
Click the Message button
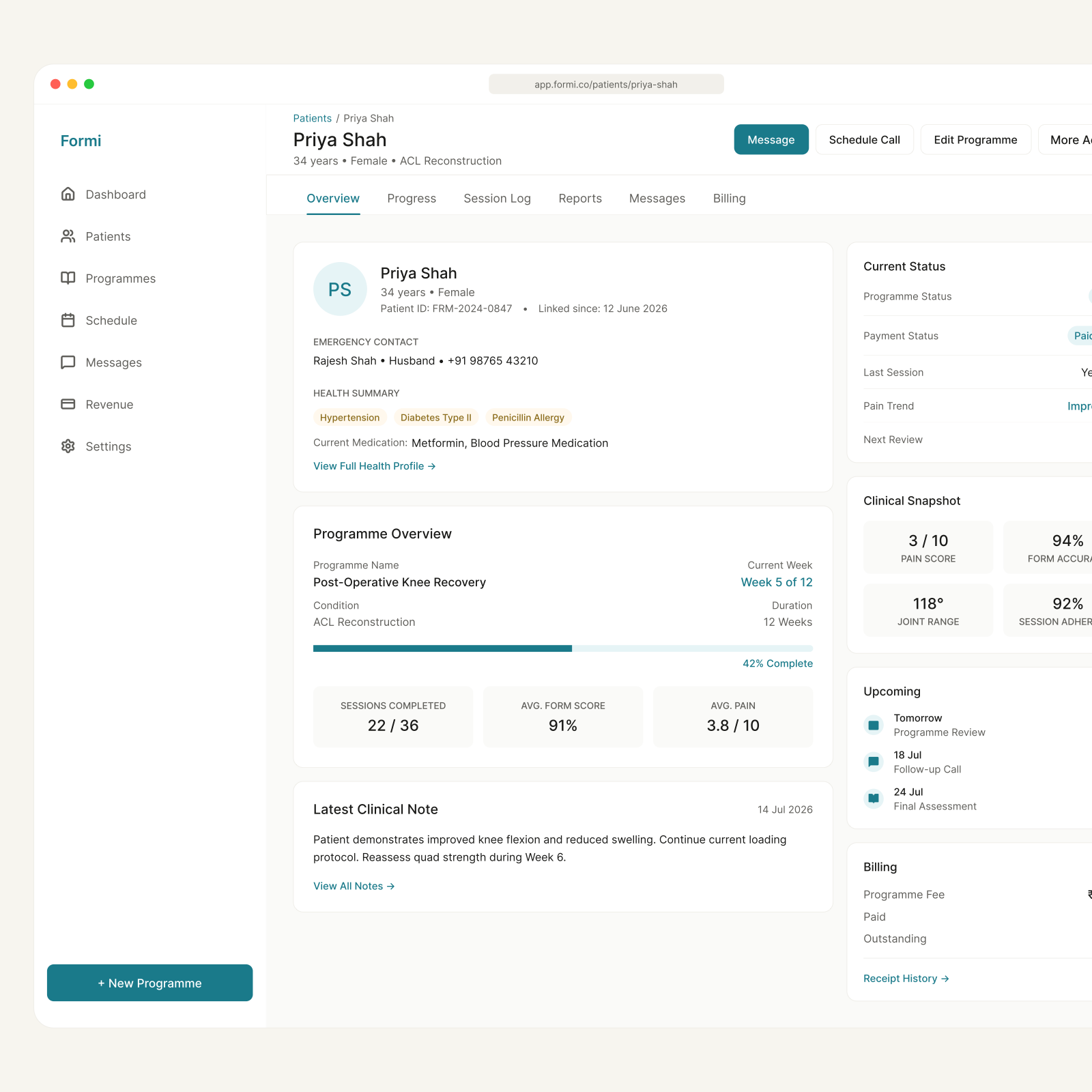pos(771,140)
